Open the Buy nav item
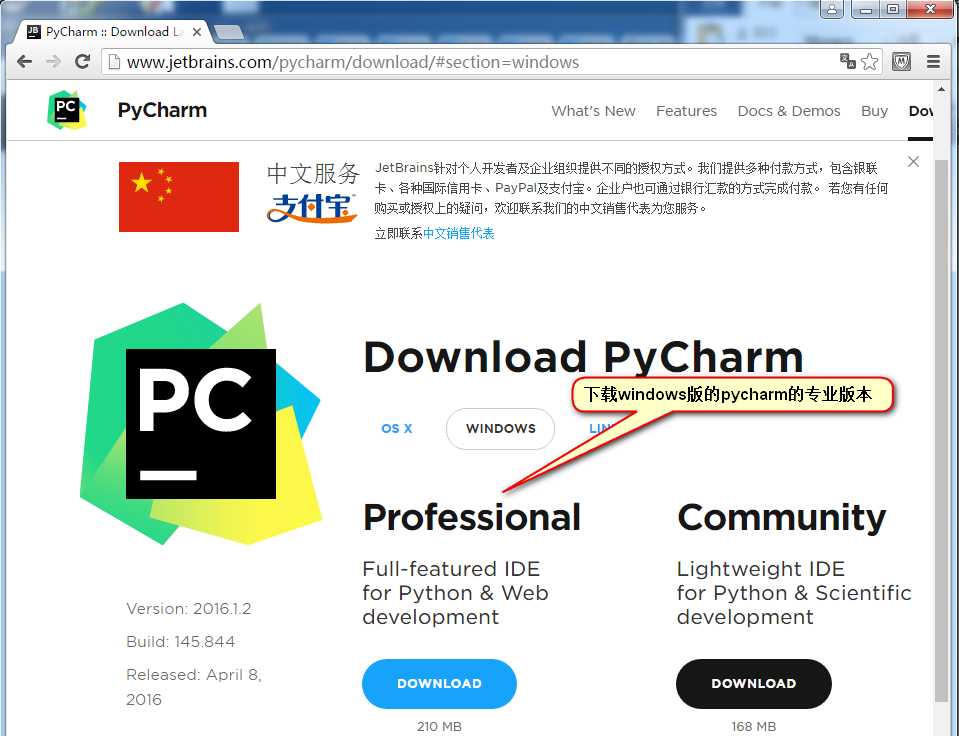This screenshot has width=959, height=736. coord(875,111)
